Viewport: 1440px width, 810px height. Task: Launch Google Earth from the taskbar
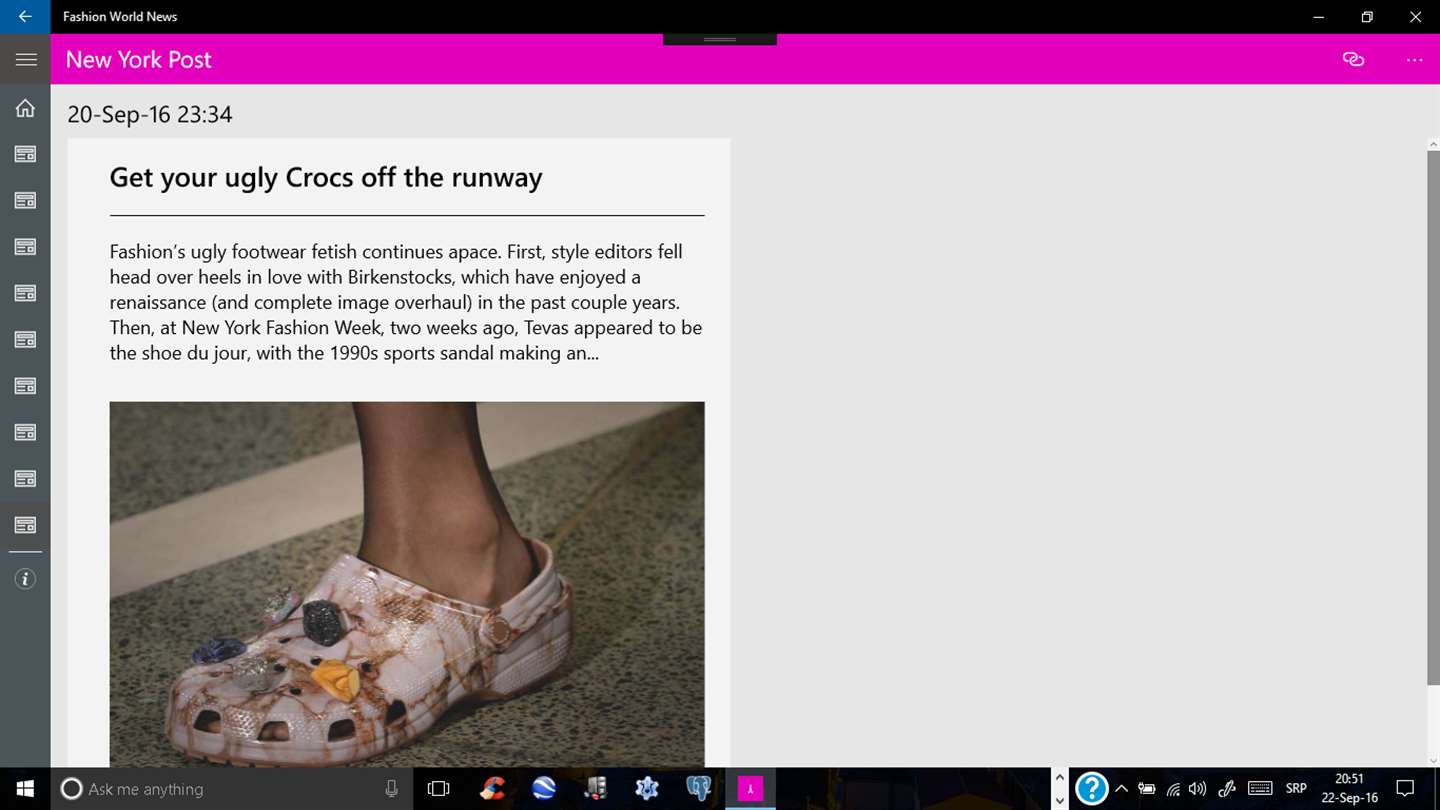544,789
